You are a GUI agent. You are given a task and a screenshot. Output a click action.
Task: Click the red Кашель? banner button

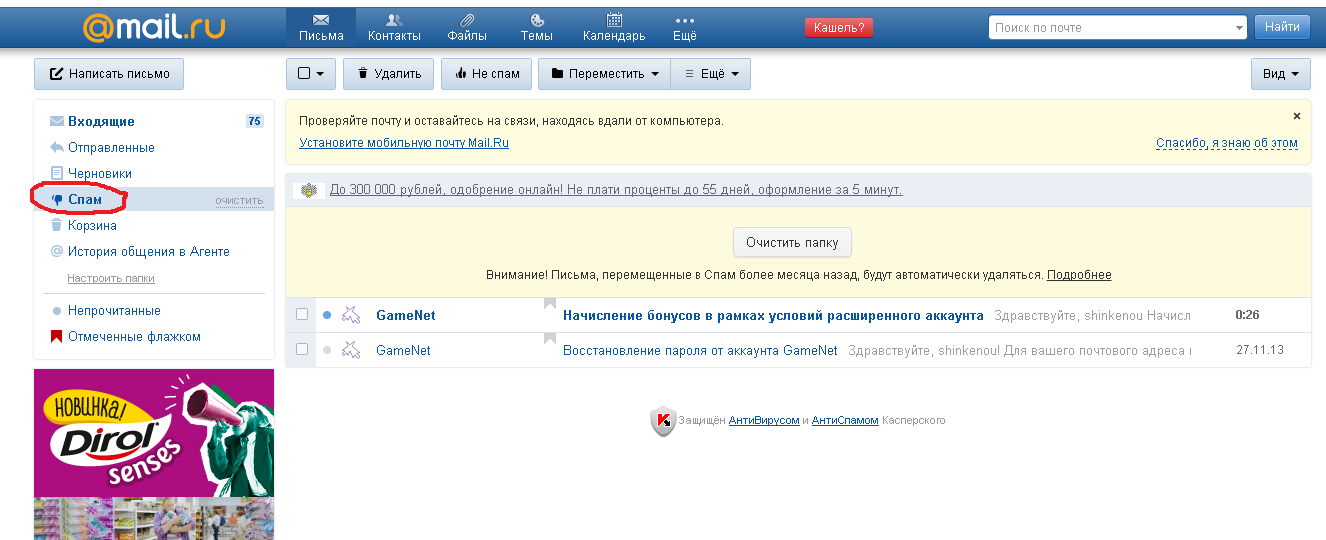(839, 28)
